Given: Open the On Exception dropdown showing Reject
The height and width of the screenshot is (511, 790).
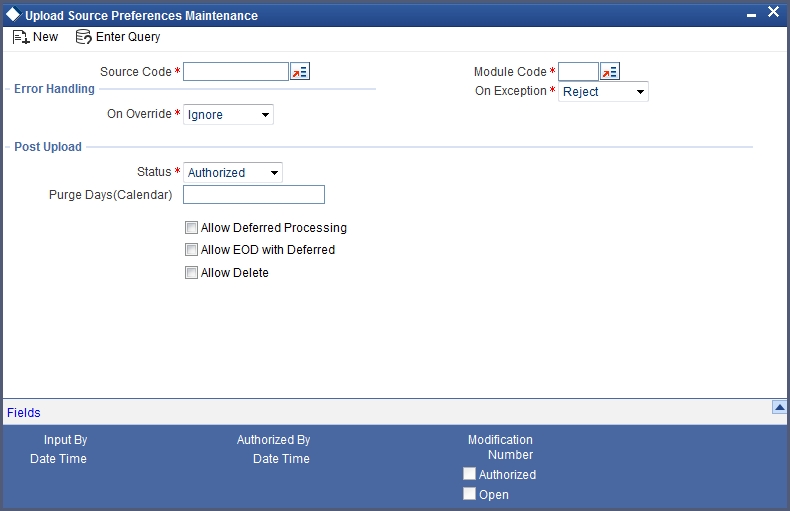Looking at the screenshot, I should pos(603,92).
